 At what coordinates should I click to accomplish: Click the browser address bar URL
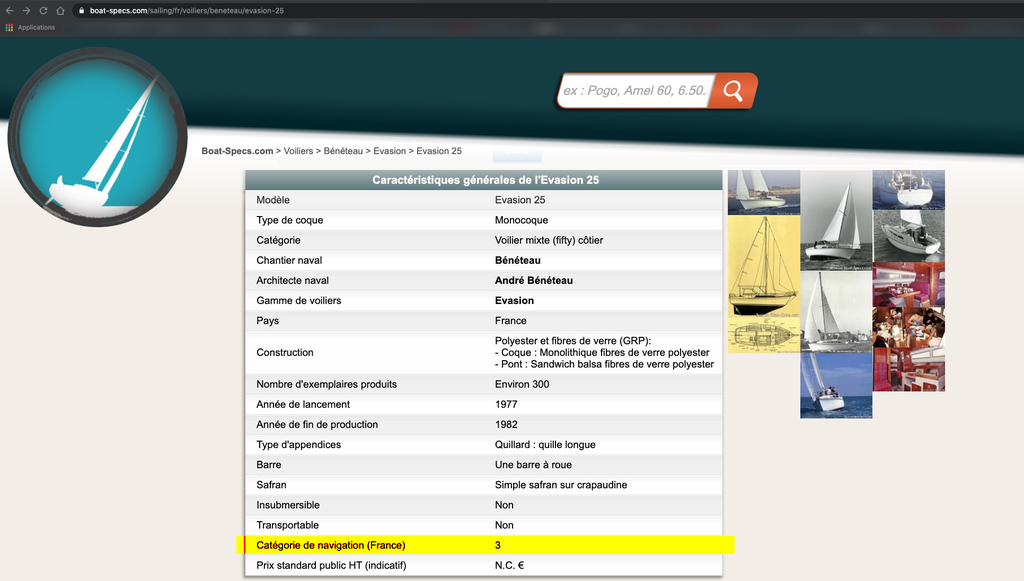click(187, 10)
